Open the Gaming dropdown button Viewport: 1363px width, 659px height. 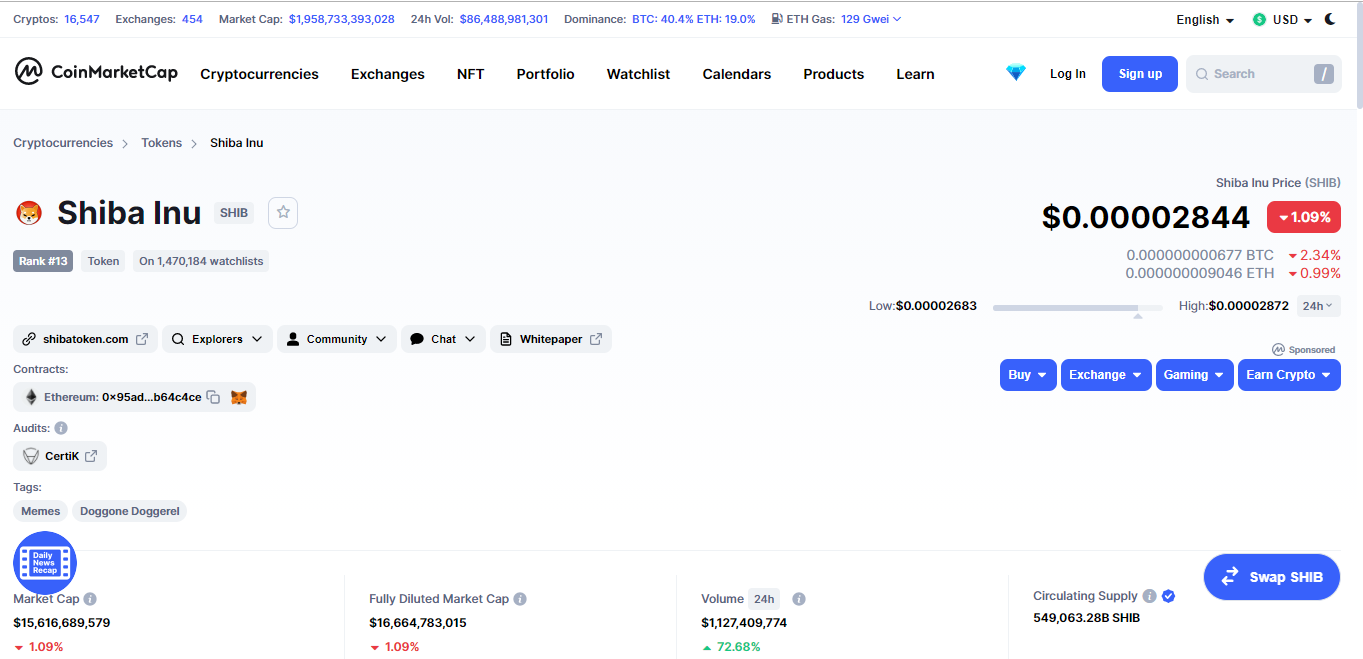[1195, 375]
